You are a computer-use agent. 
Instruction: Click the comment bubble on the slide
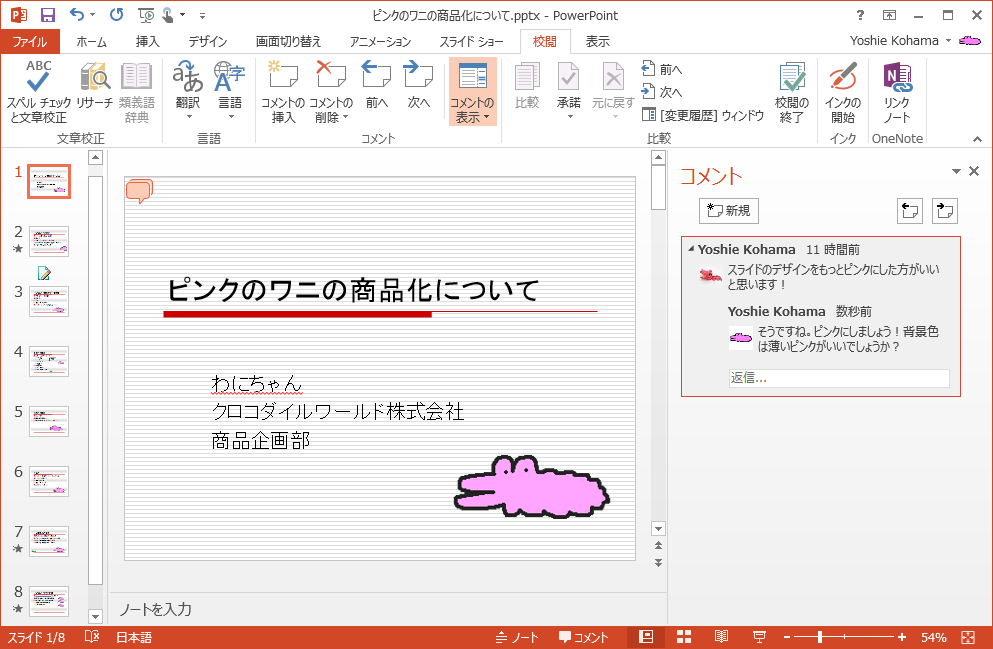point(139,191)
